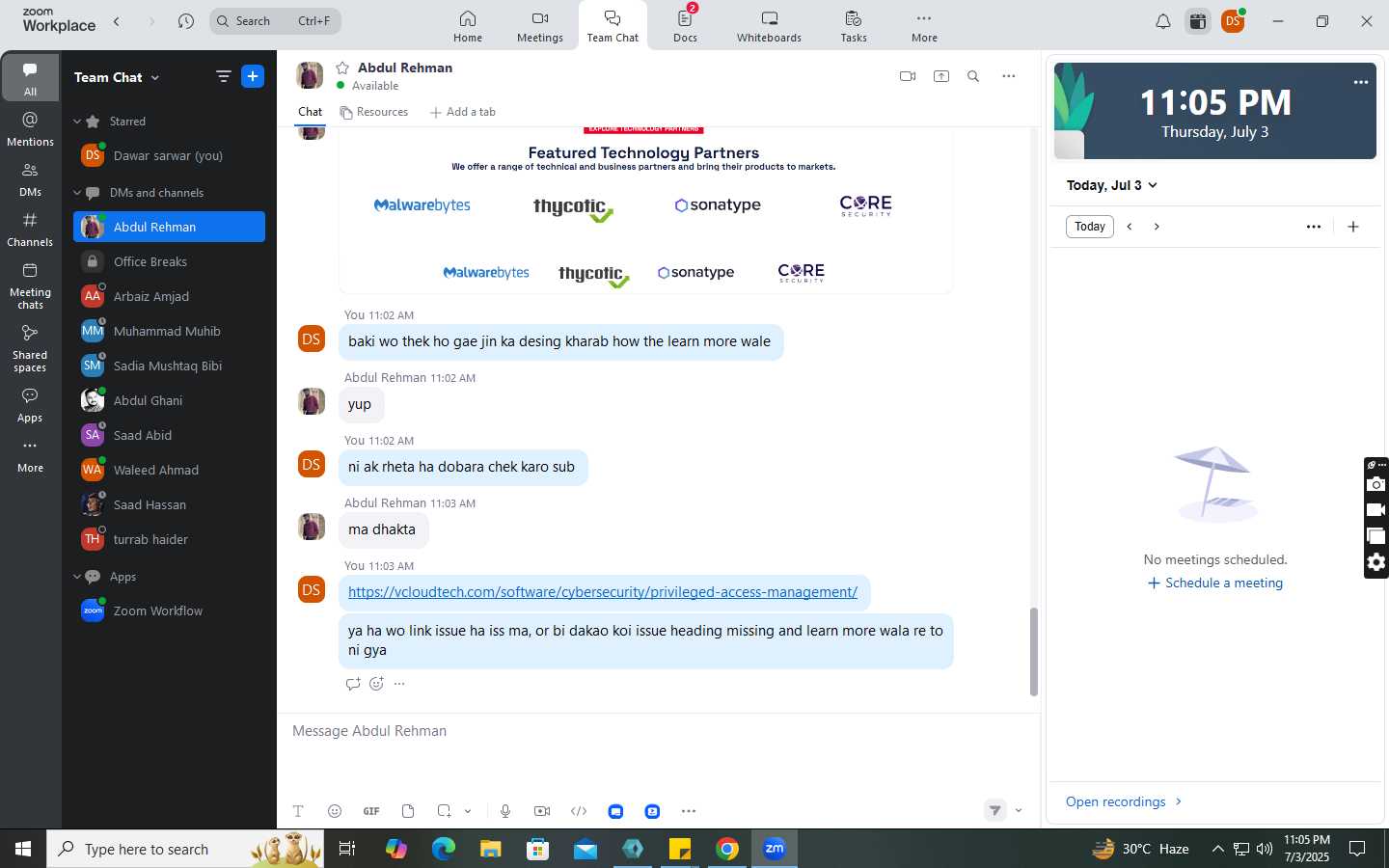This screenshot has height=868, width=1389.
Task: Go to the Home tab
Action: (468, 26)
